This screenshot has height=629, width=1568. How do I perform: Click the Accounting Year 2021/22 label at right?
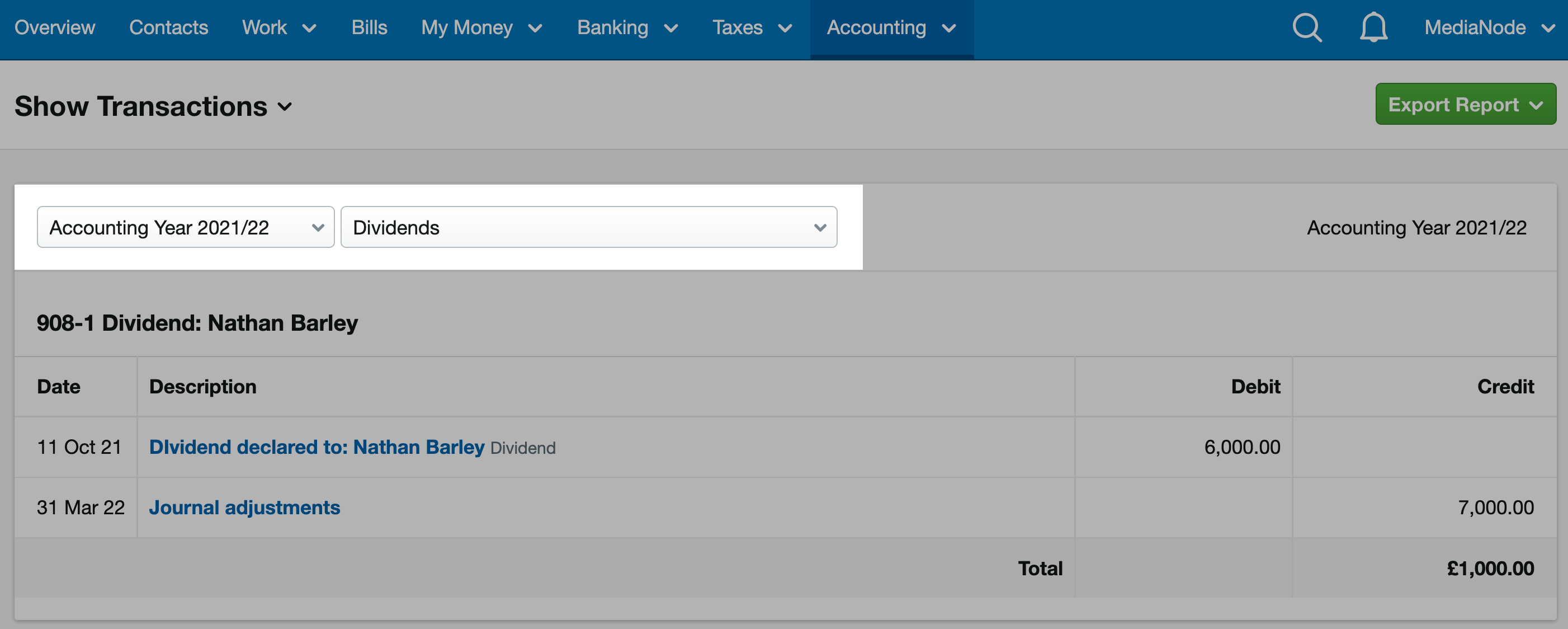tap(1416, 227)
